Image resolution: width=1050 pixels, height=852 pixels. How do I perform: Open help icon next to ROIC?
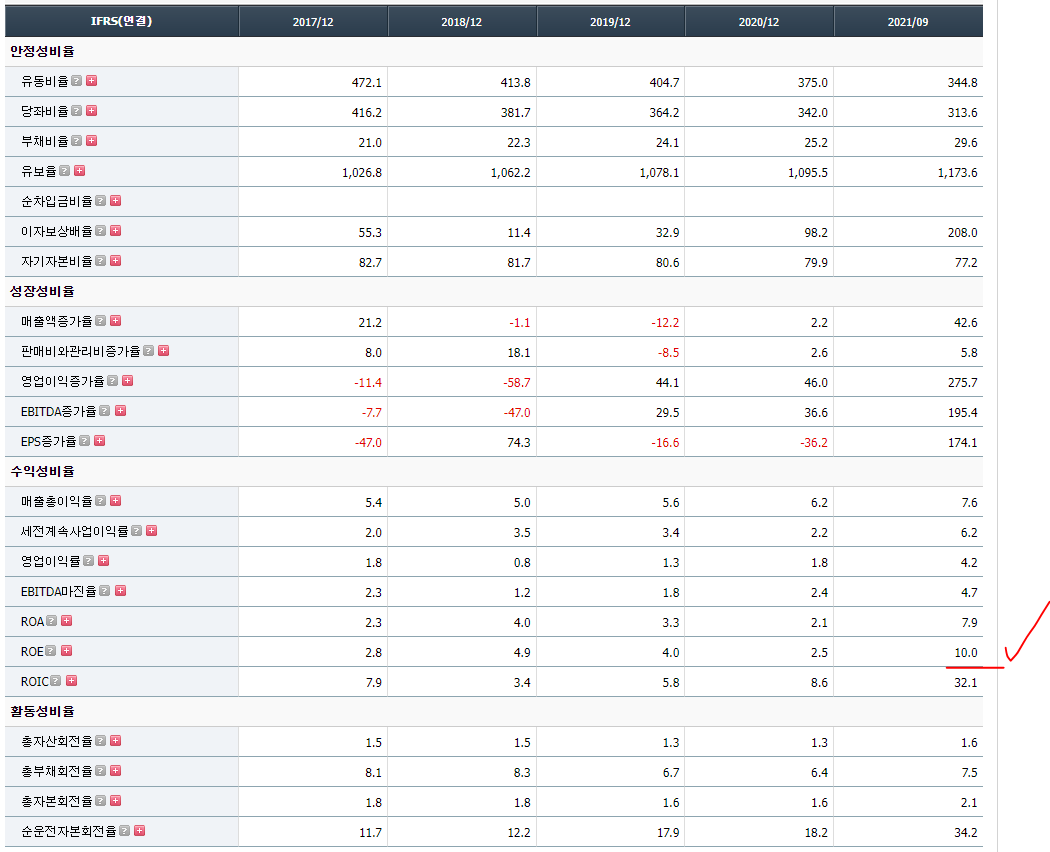pyautogui.click(x=56, y=681)
